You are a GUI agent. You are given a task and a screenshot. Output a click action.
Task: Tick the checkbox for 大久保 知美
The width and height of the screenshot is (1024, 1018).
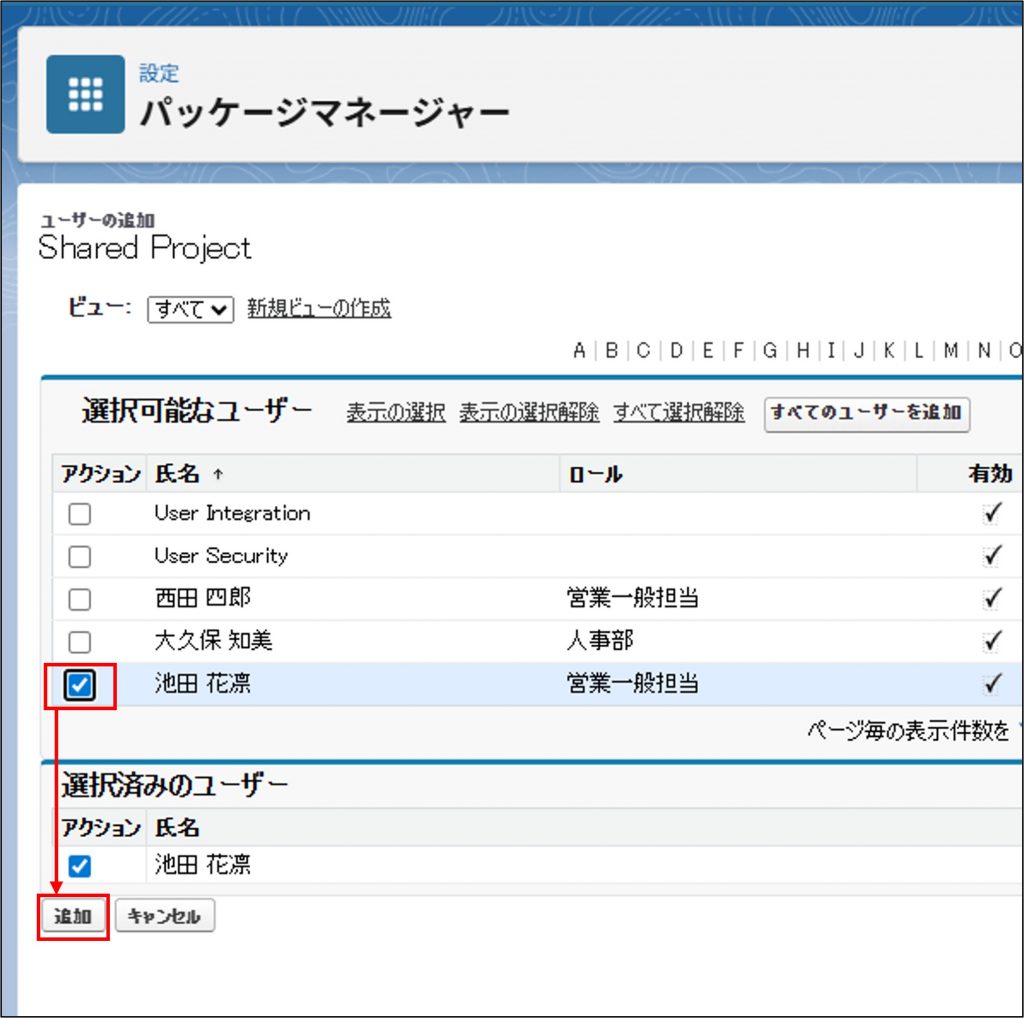click(x=79, y=642)
